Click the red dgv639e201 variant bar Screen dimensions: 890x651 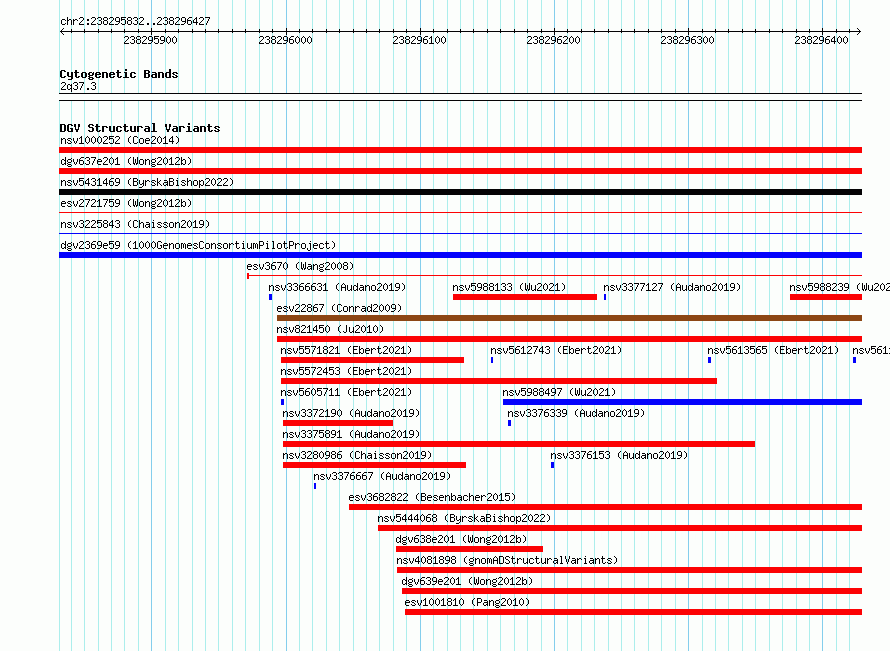632,591
